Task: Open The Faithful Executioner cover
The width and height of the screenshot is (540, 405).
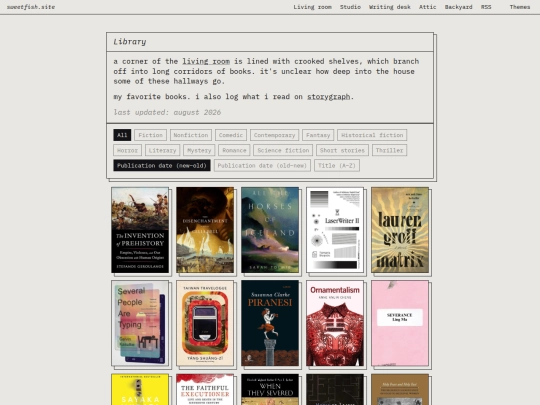Action: click(205, 389)
